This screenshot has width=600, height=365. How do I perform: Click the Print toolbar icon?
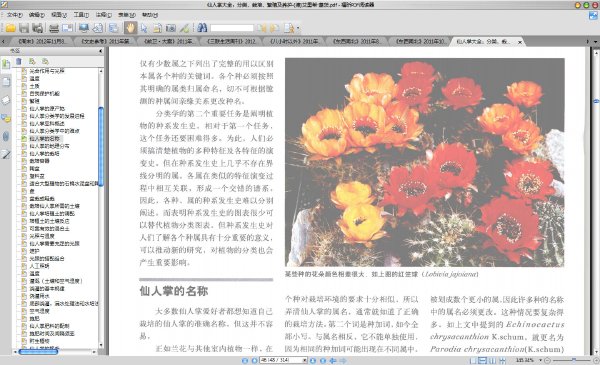54,28
